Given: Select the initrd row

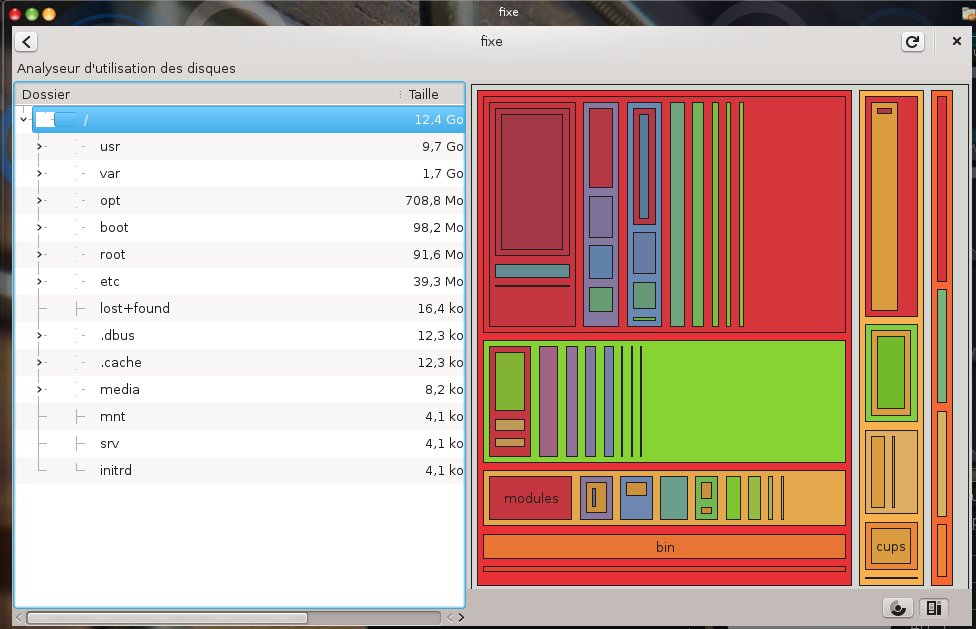Looking at the screenshot, I should 240,470.
